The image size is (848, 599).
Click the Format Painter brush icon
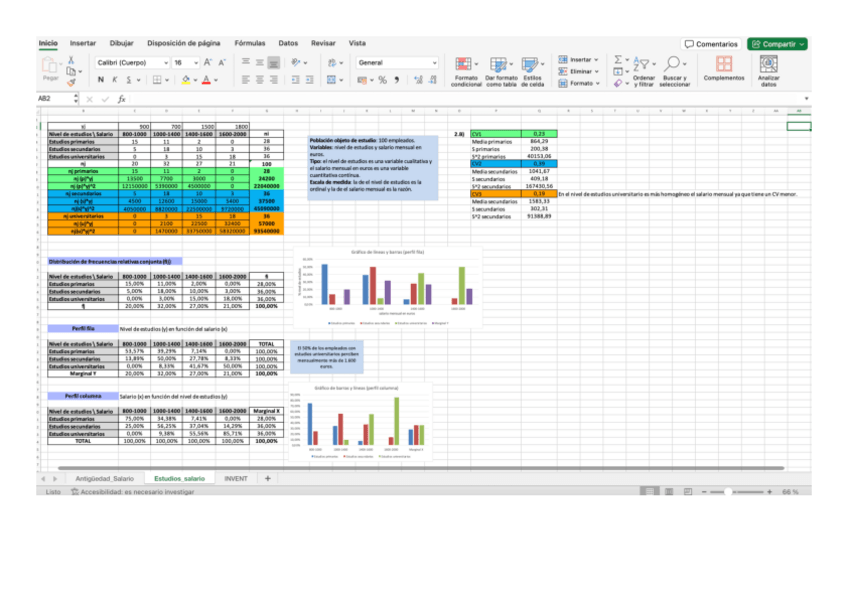pos(71,83)
